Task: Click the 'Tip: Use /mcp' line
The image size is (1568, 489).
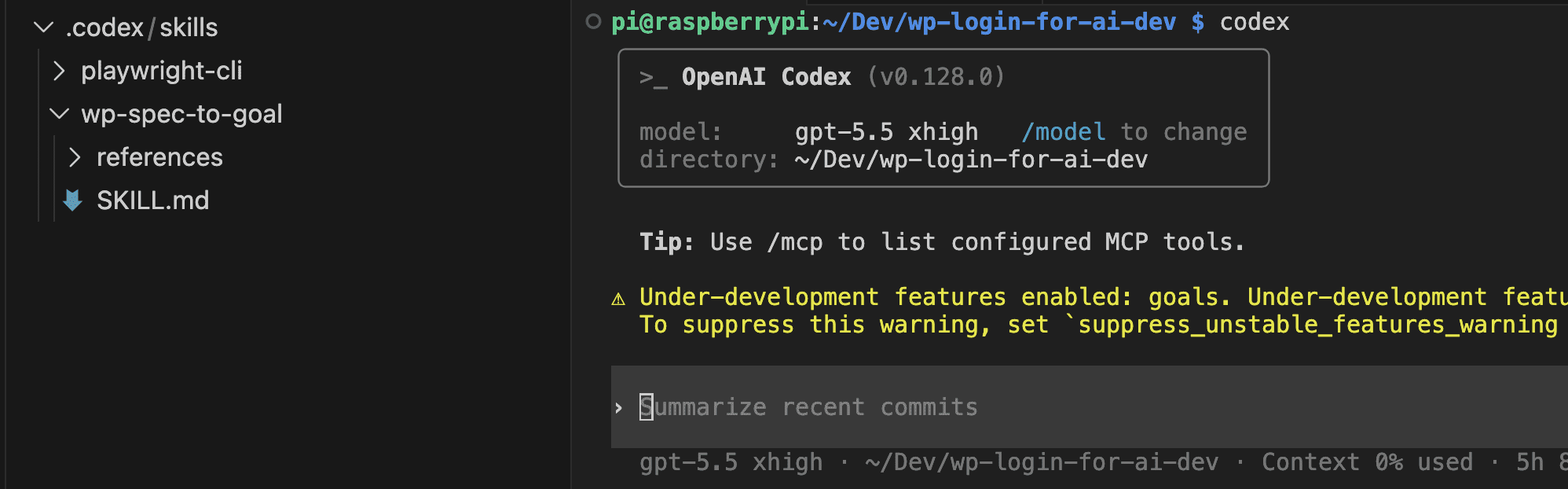Action: pos(942,242)
